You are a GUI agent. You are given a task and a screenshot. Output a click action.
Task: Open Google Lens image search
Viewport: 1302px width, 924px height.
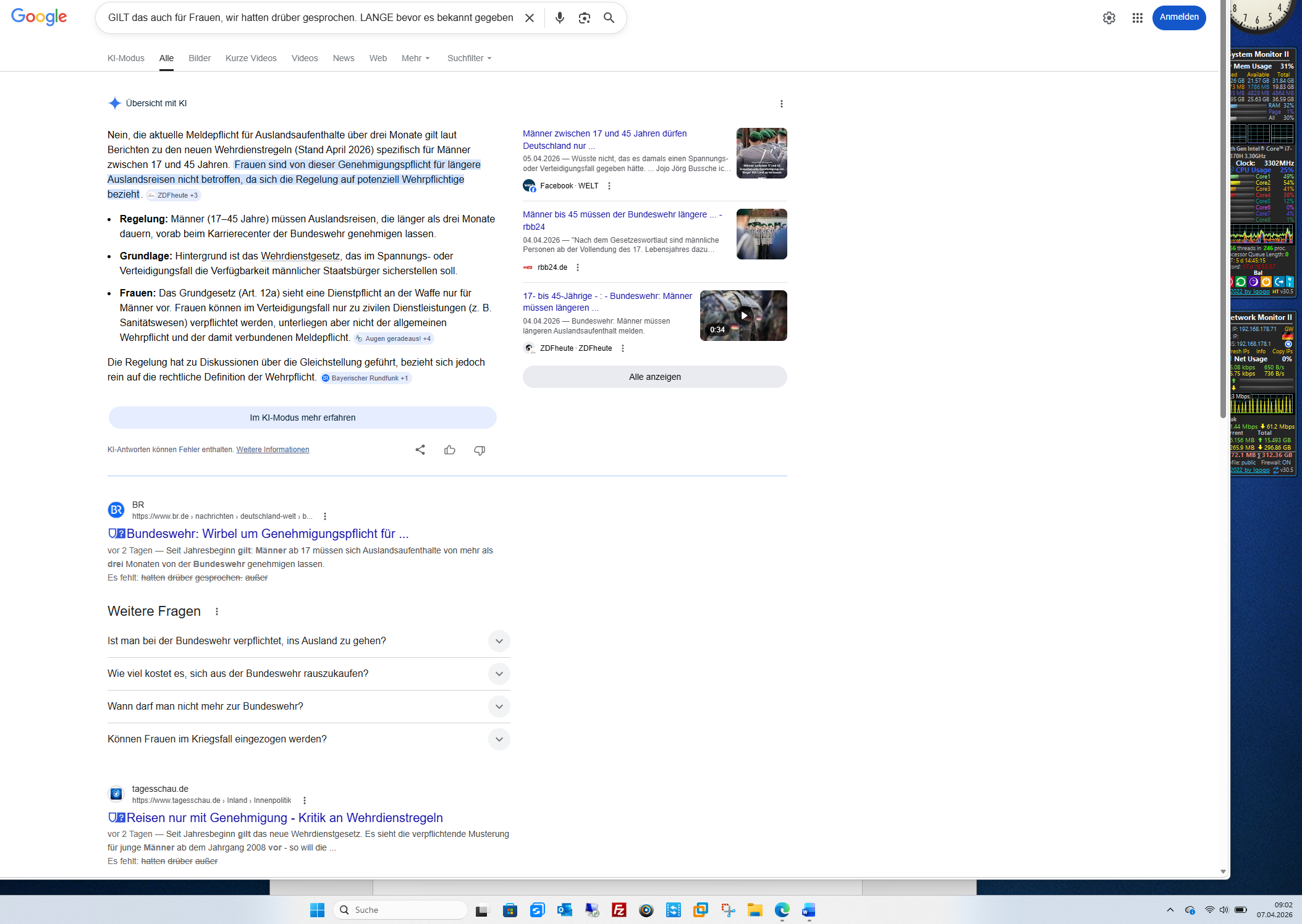tap(584, 18)
